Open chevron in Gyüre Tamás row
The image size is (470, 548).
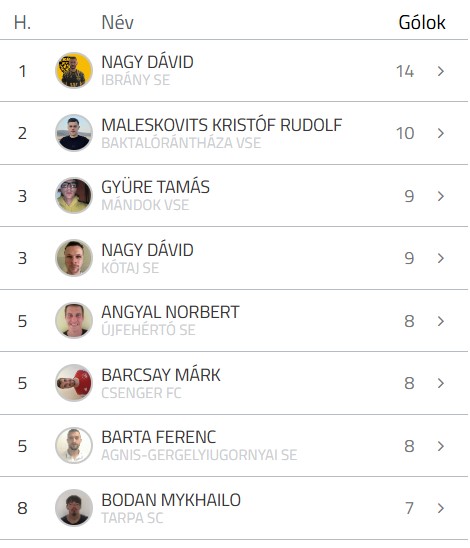pos(441,196)
